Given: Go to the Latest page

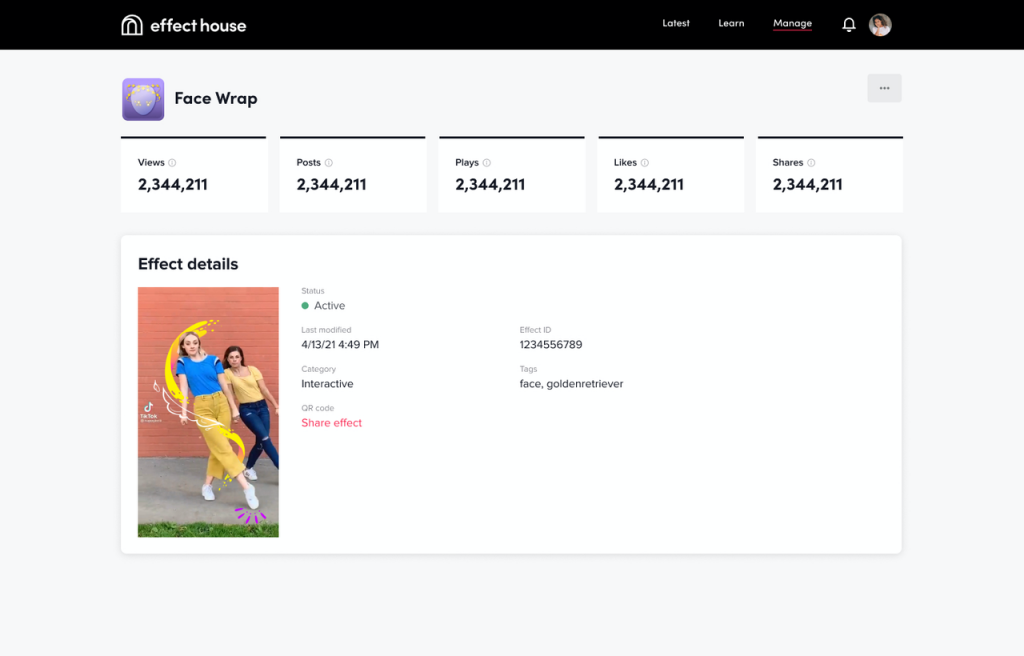Looking at the screenshot, I should [x=676, y=24].
